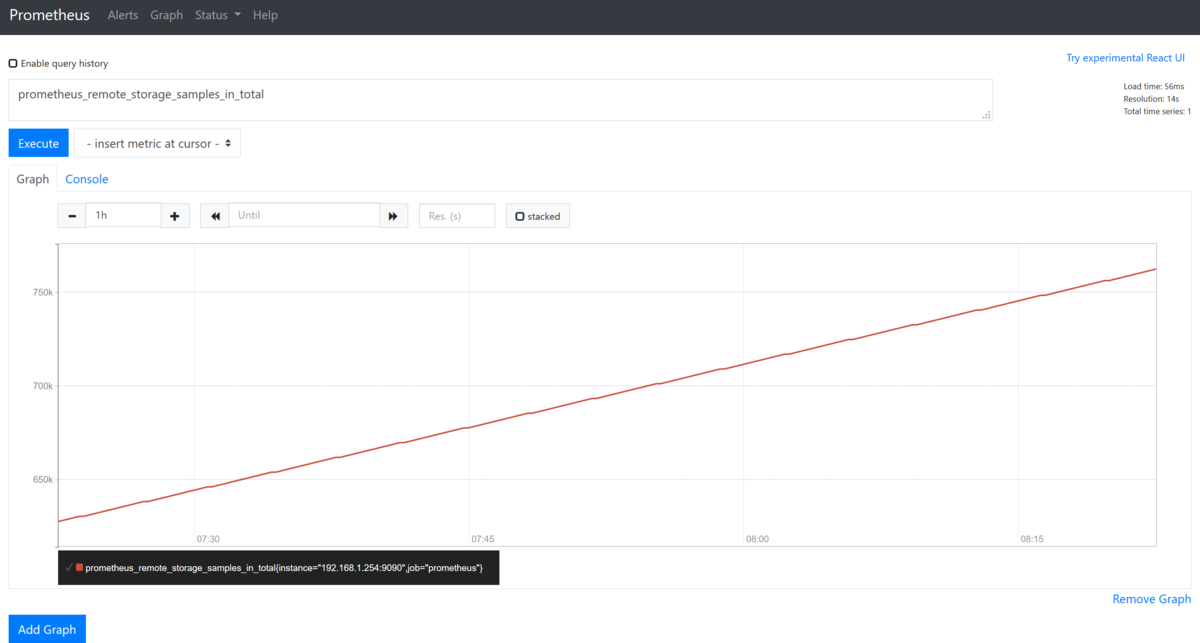Switch to the Graph tab
Image resolution: width=1200 pixels, height=643 pixels.
pos(33,179)
